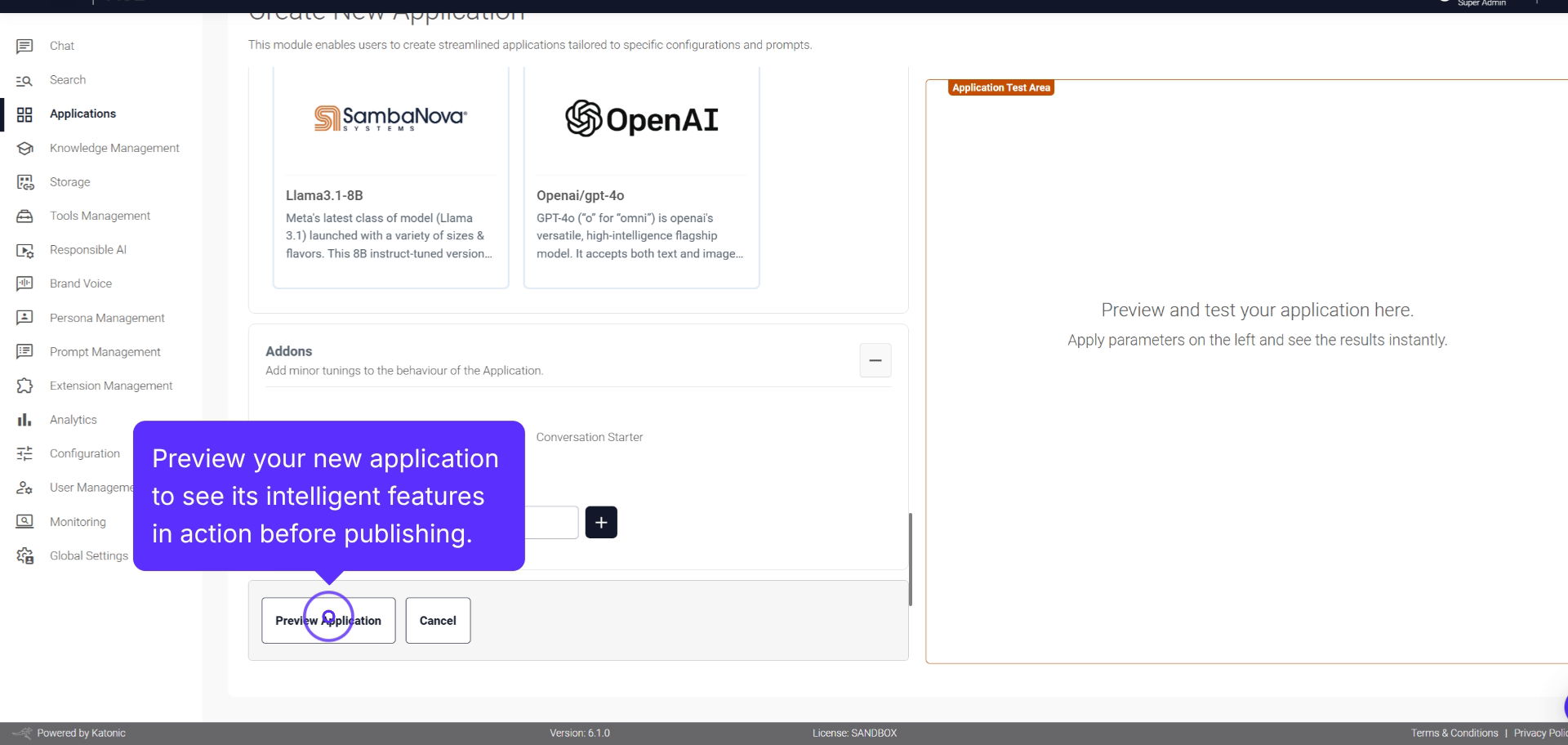Screen dimensions: 1568x745
Task: Open the Terms & Conditions link
Action: pos(1454,733)
